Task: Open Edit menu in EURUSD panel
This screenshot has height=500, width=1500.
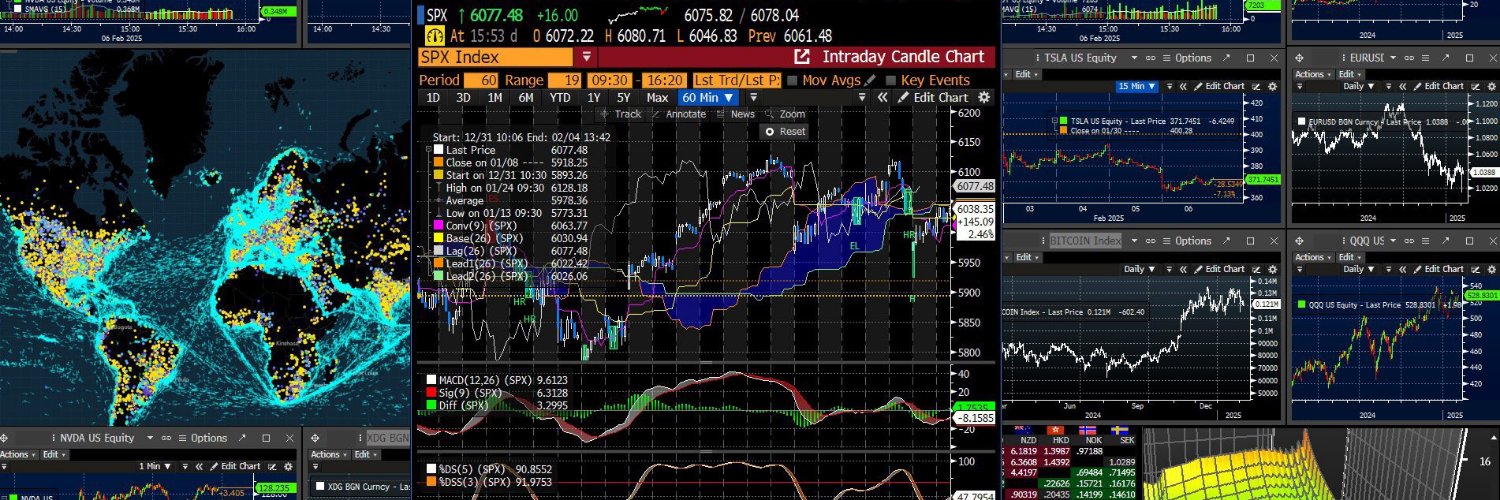Action: tap(1350, 74)
